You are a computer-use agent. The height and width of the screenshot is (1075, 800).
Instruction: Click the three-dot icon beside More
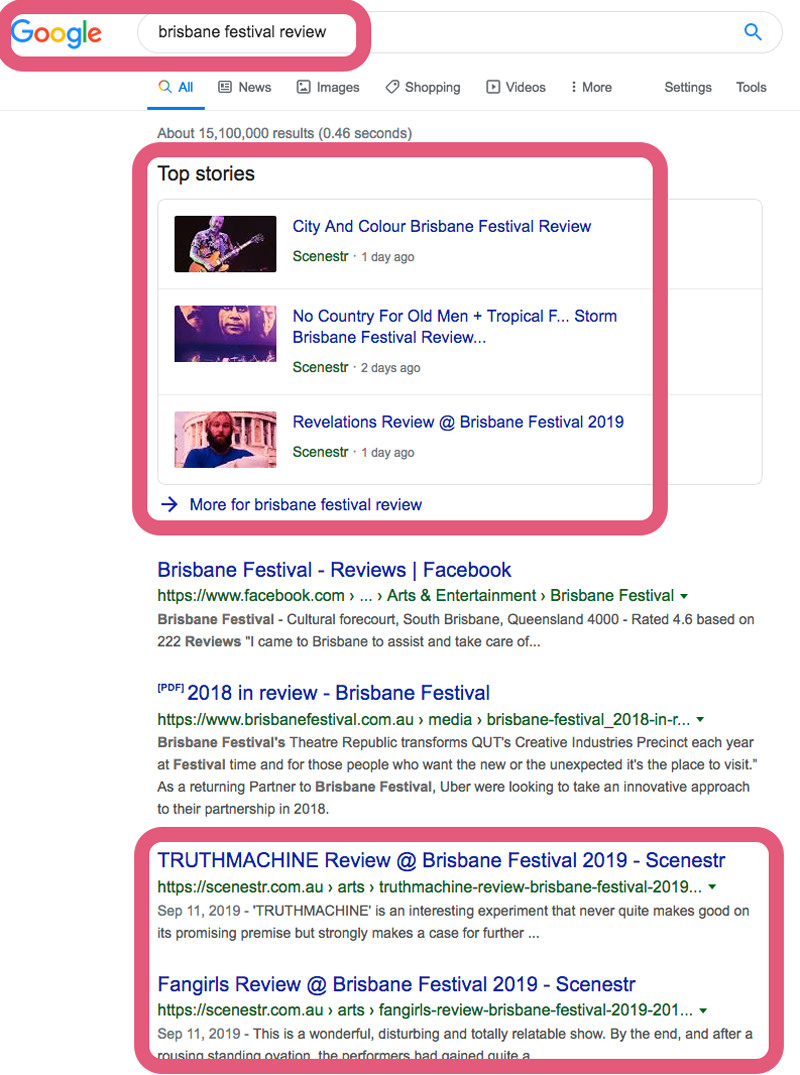click(x=574, y=87)
